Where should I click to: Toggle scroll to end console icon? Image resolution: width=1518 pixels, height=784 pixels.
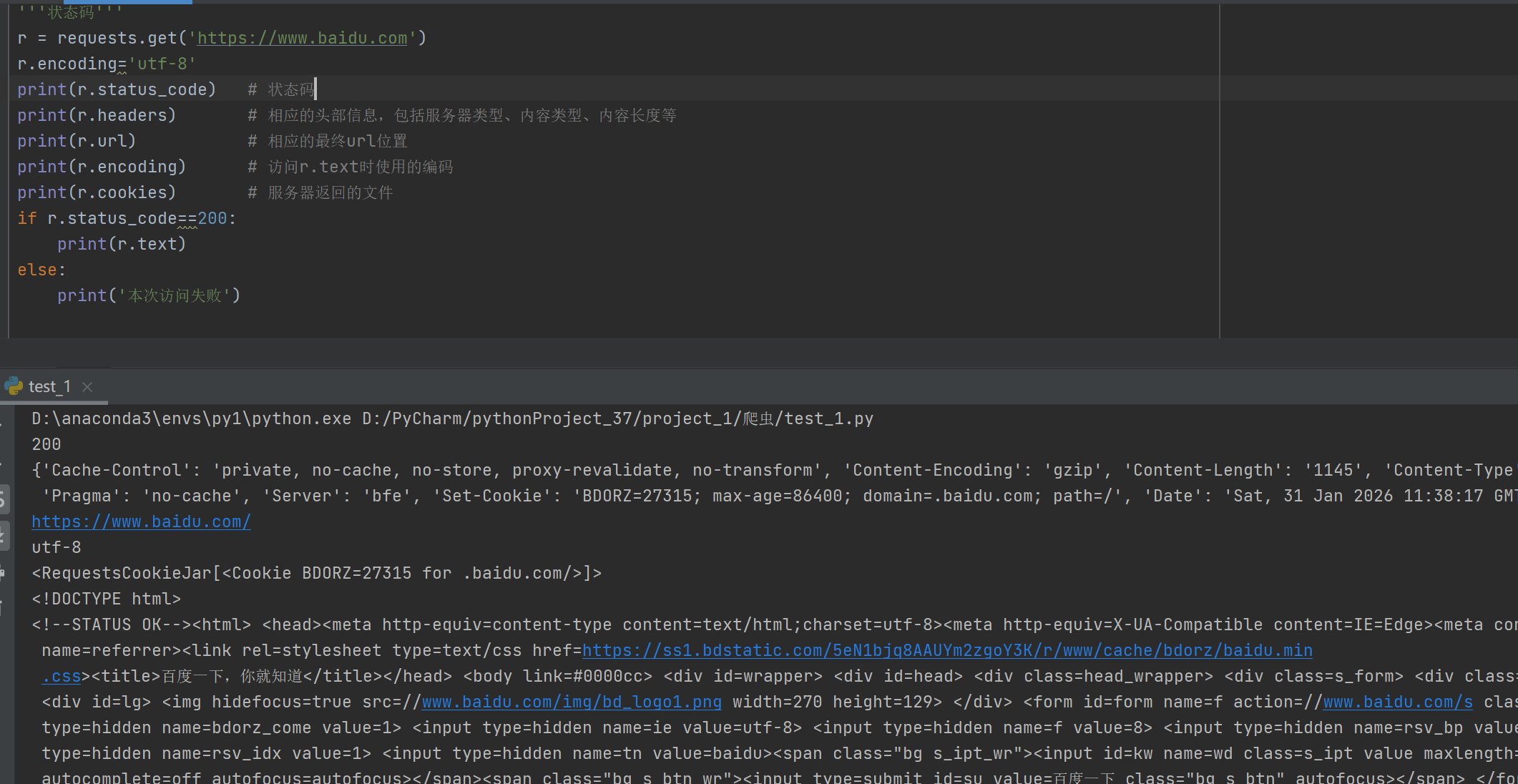click(x=2, y=536)
